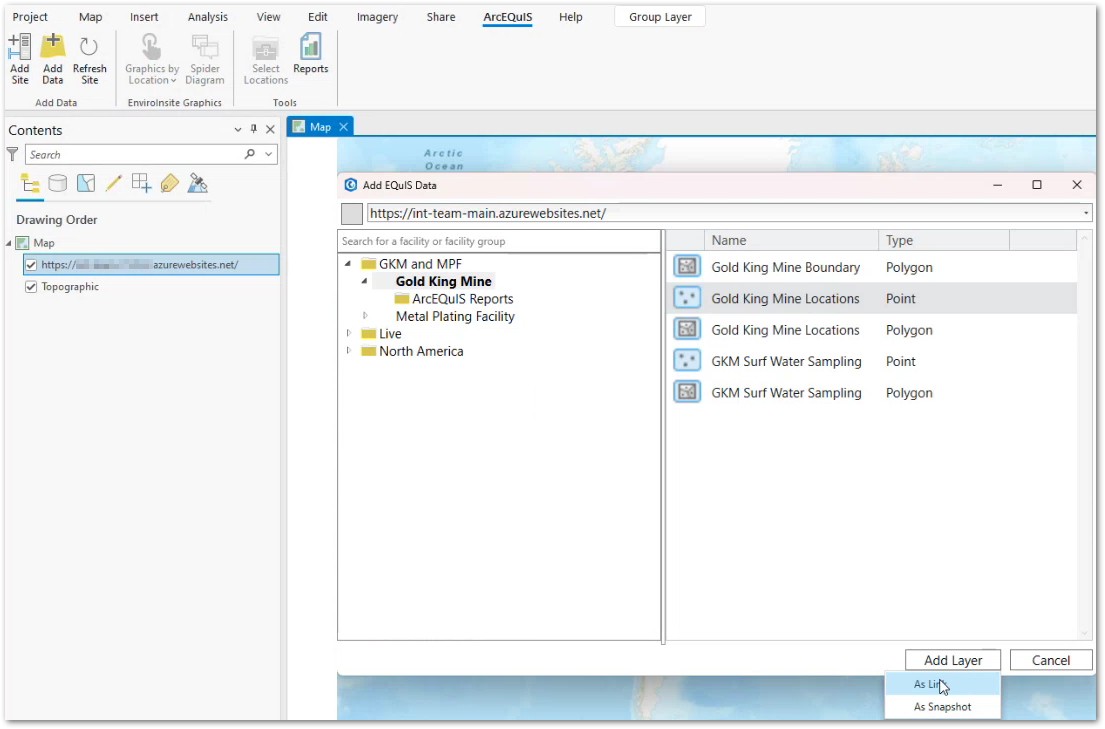Click the Cancel button
Viewport: 1105px width, 729px height.
pyautogui.click(x=1051, y=661)
